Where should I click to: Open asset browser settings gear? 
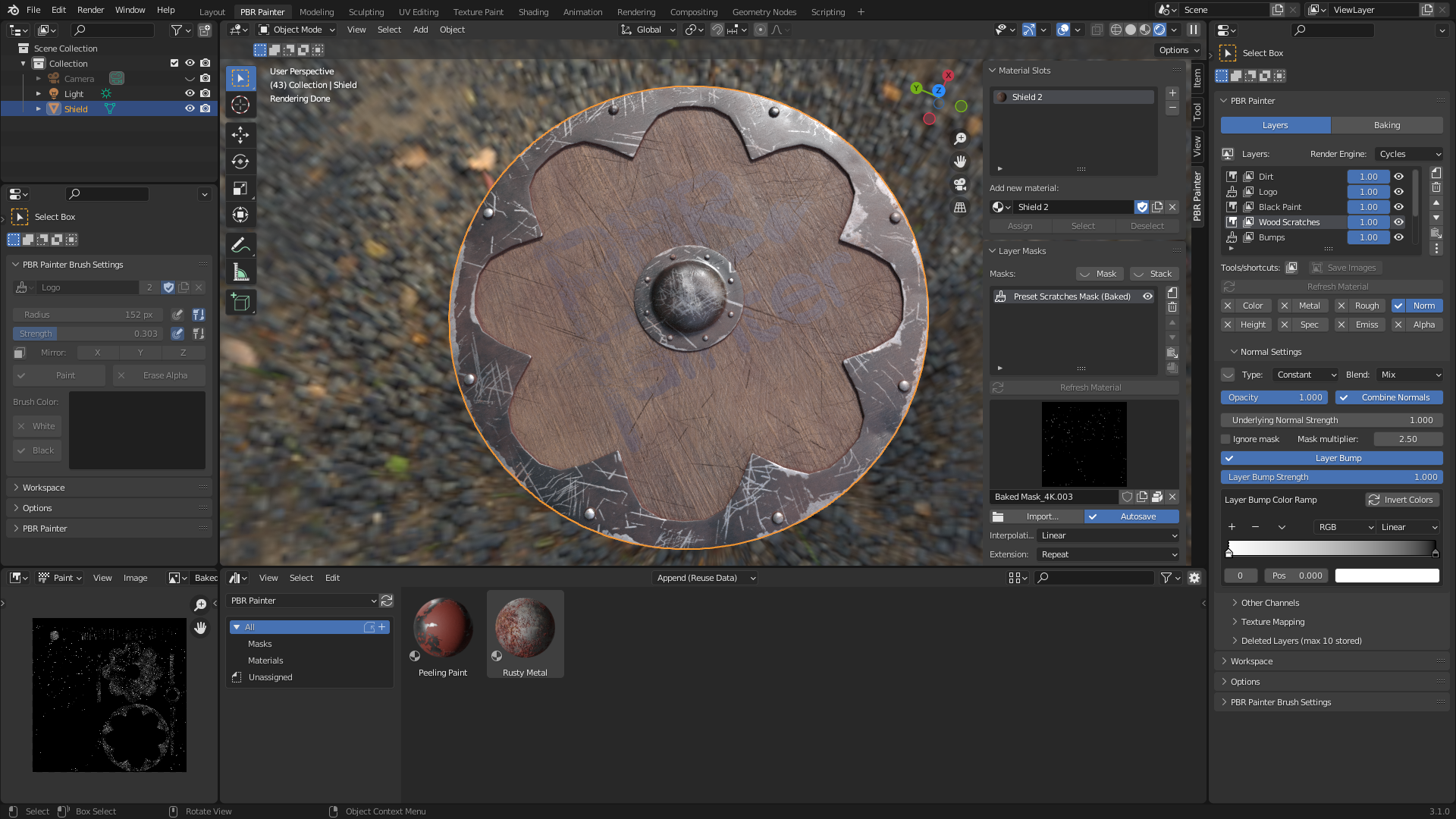tap(1194, 578)
